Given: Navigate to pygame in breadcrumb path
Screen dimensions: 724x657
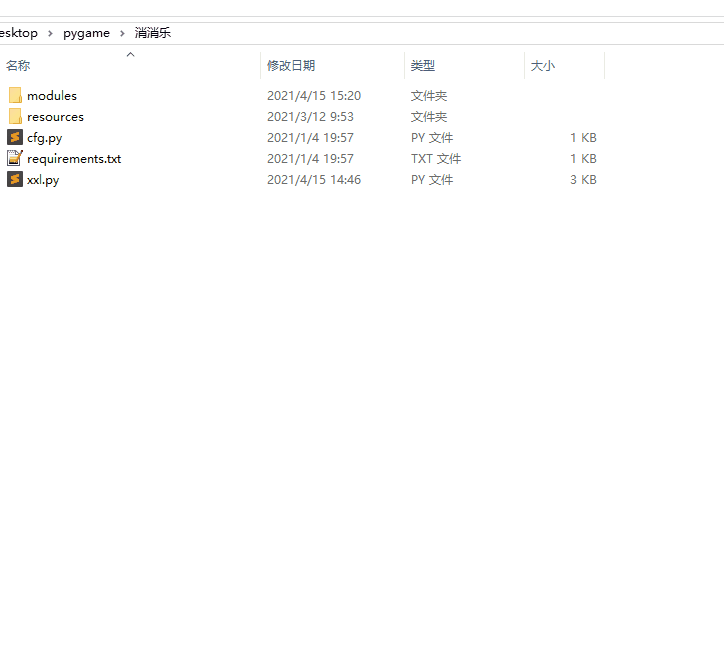Looking at the screenshot, I should (x=86, y=33).
